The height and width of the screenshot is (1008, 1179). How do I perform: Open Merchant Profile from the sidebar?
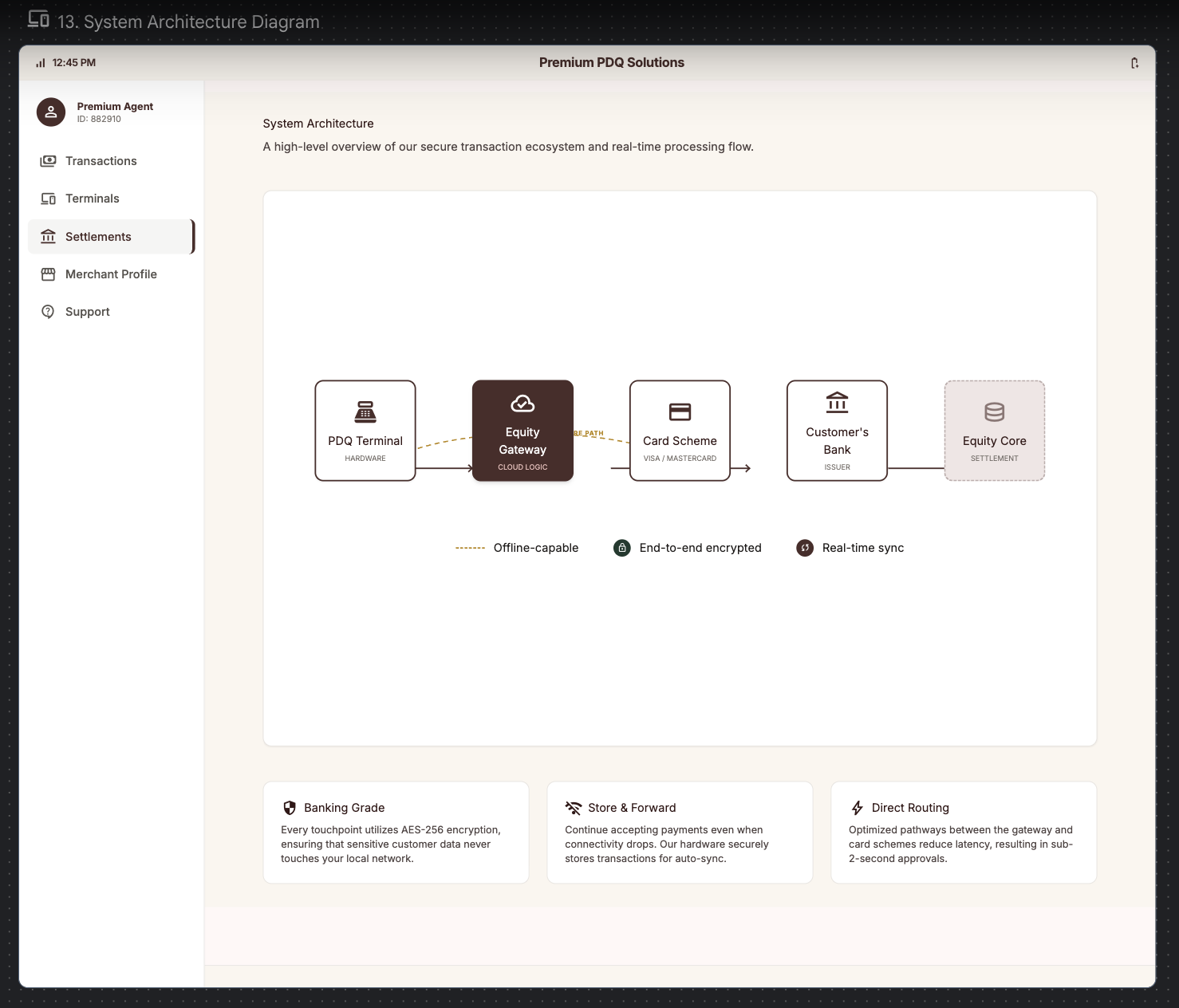point(111,274)
